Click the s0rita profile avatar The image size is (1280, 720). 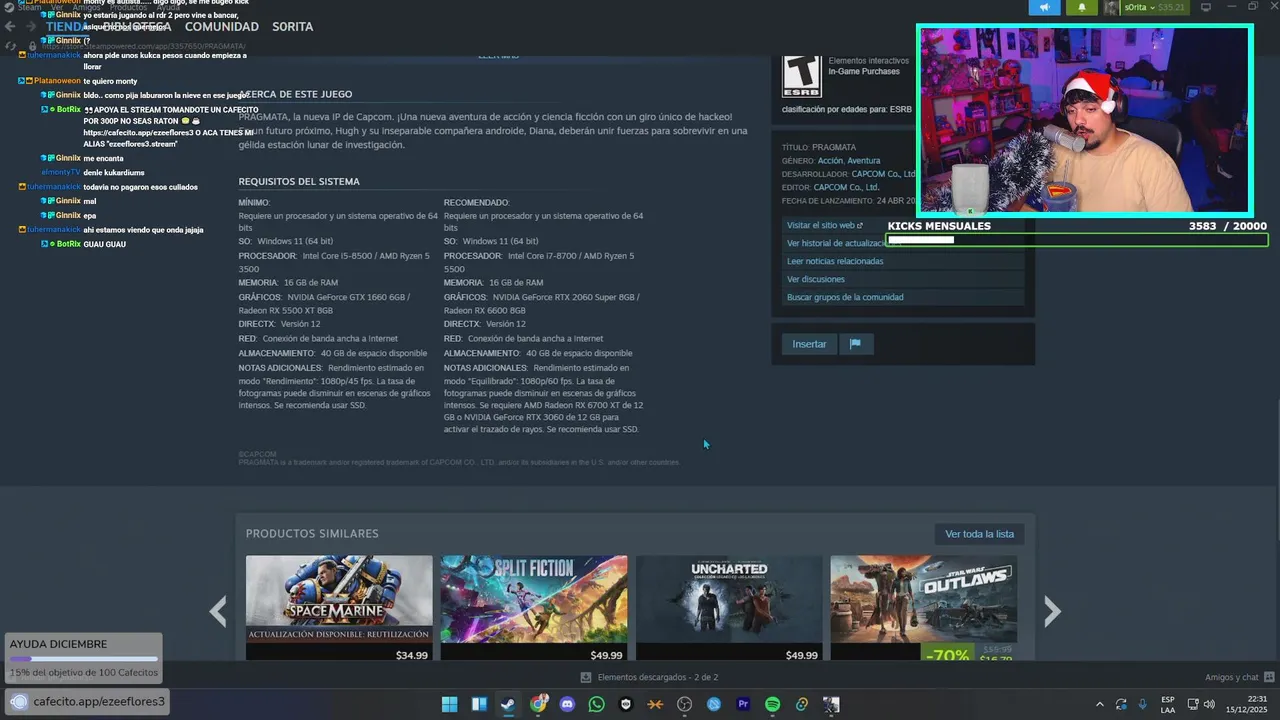click(x=1111, y=7)
